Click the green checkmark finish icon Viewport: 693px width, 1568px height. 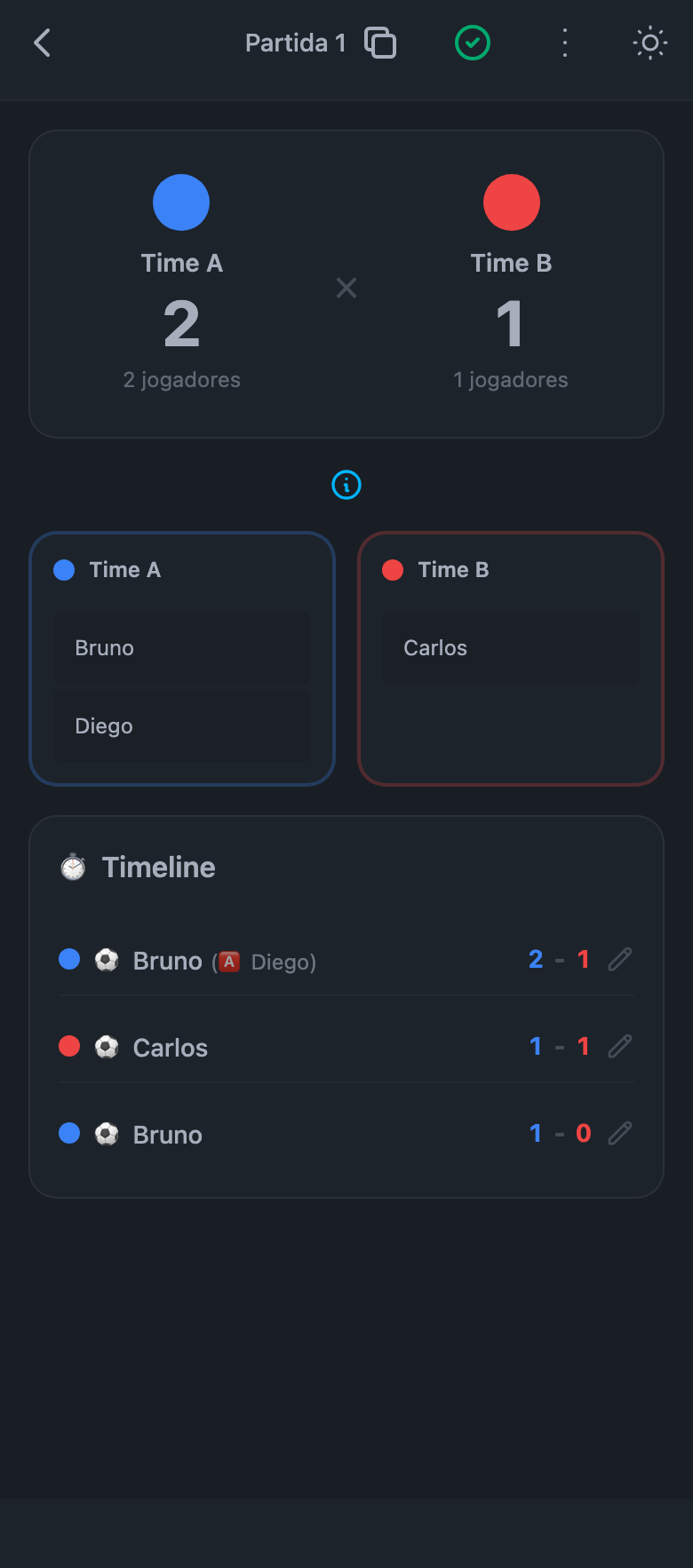tap(473, 43)
